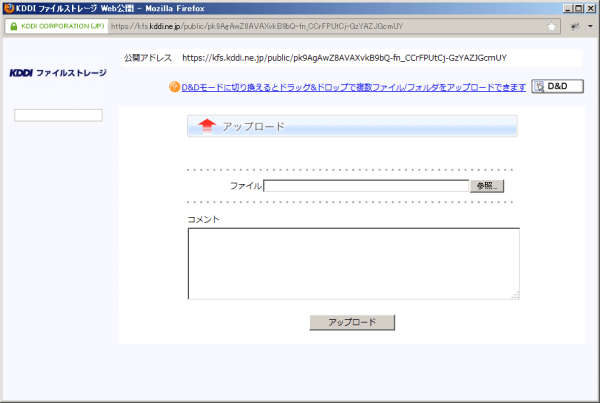Click the orange help icon beside the D&D link
The width and height of the screenshot is (600, 403).
point(174,88)
